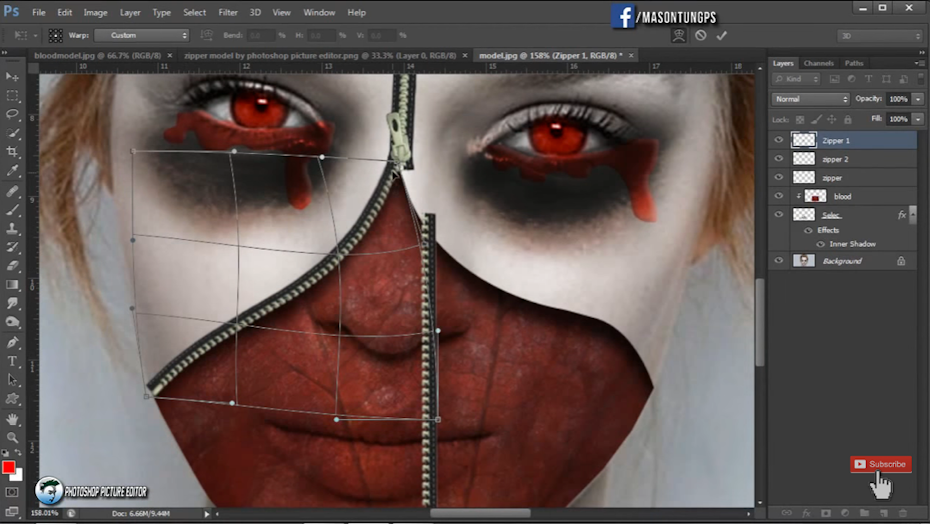Open the Warp Custom preset dropdown

click(141, 35)
